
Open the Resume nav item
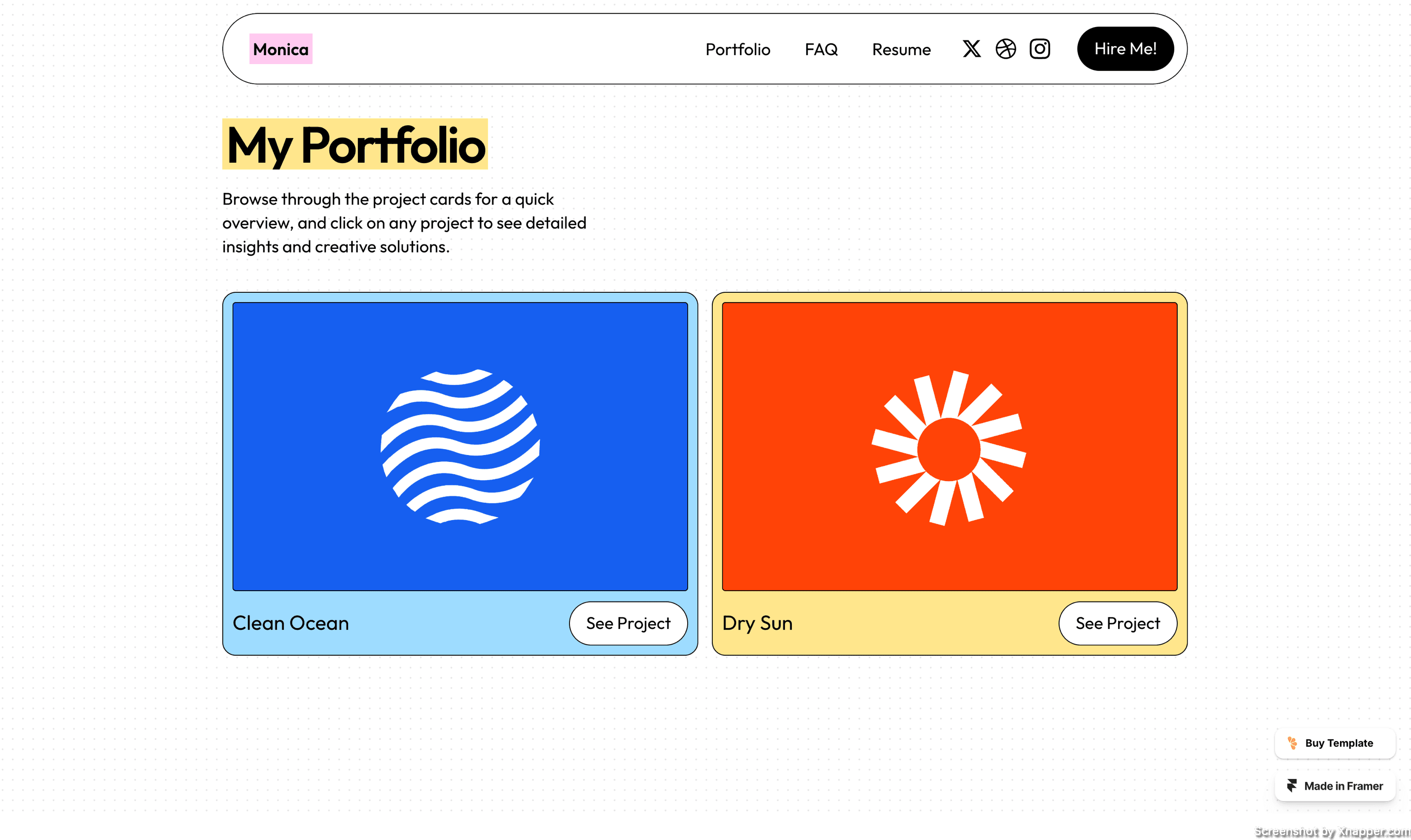pos(901,50)
